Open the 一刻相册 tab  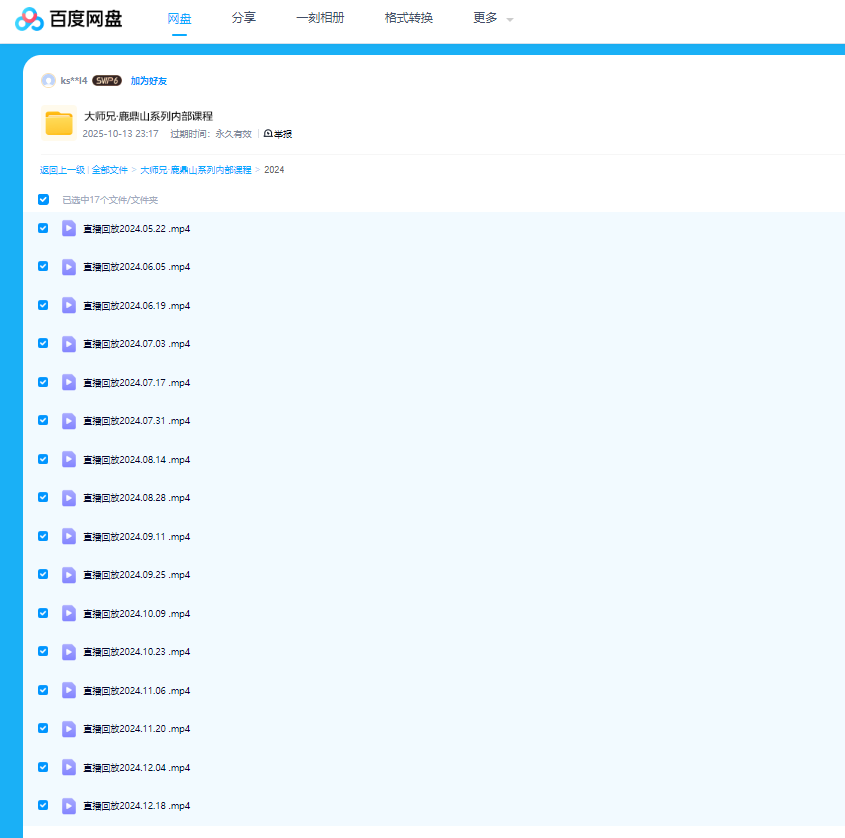[x=320, y=18]
